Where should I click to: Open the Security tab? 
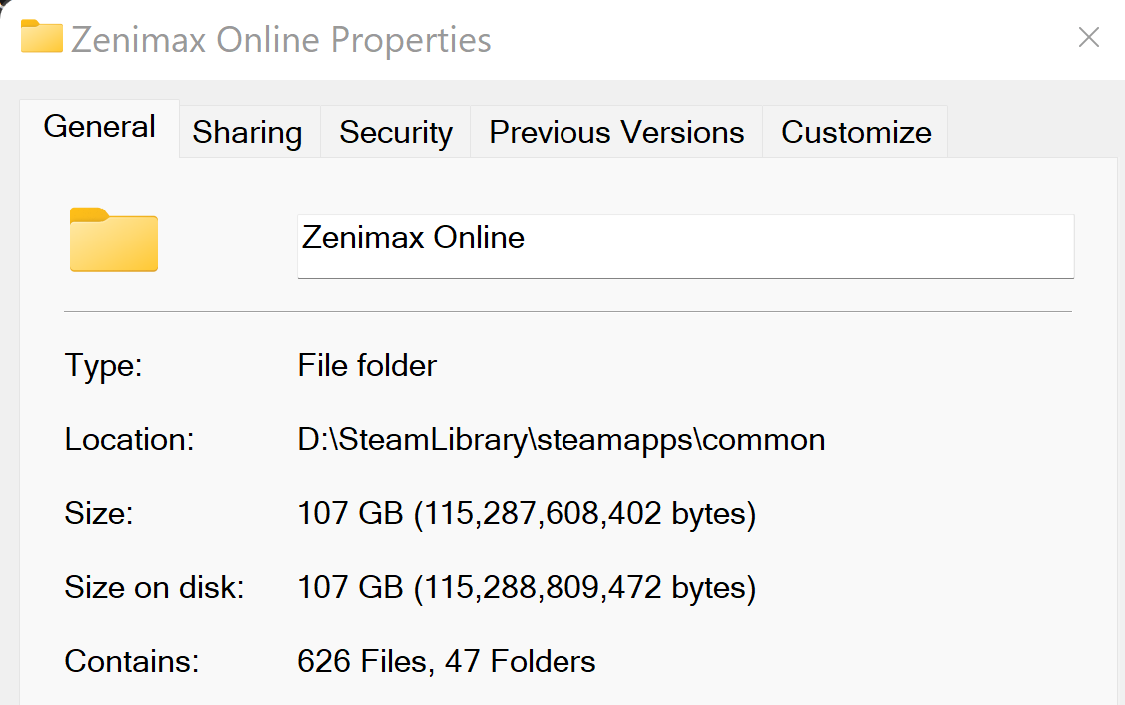[x=396, y=132]
